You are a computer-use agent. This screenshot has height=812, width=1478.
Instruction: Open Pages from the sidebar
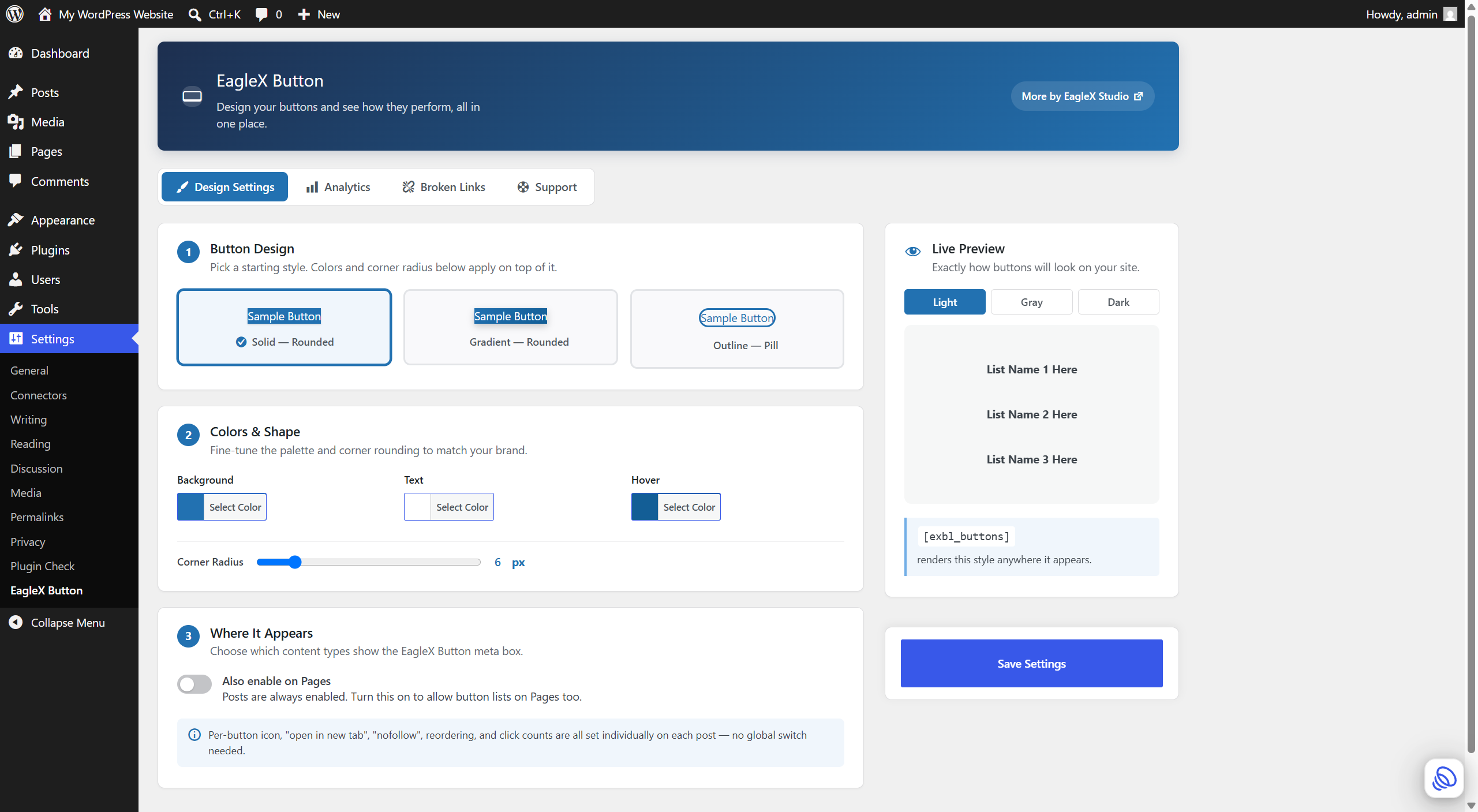click(69, 151)
